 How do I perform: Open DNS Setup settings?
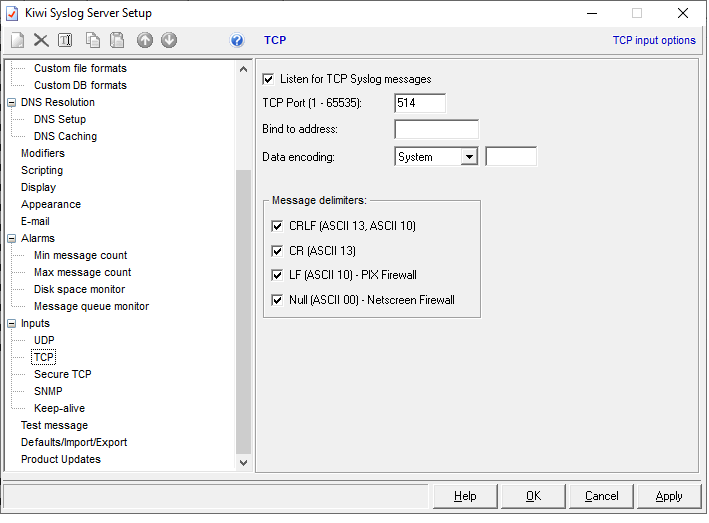point(60,119)
